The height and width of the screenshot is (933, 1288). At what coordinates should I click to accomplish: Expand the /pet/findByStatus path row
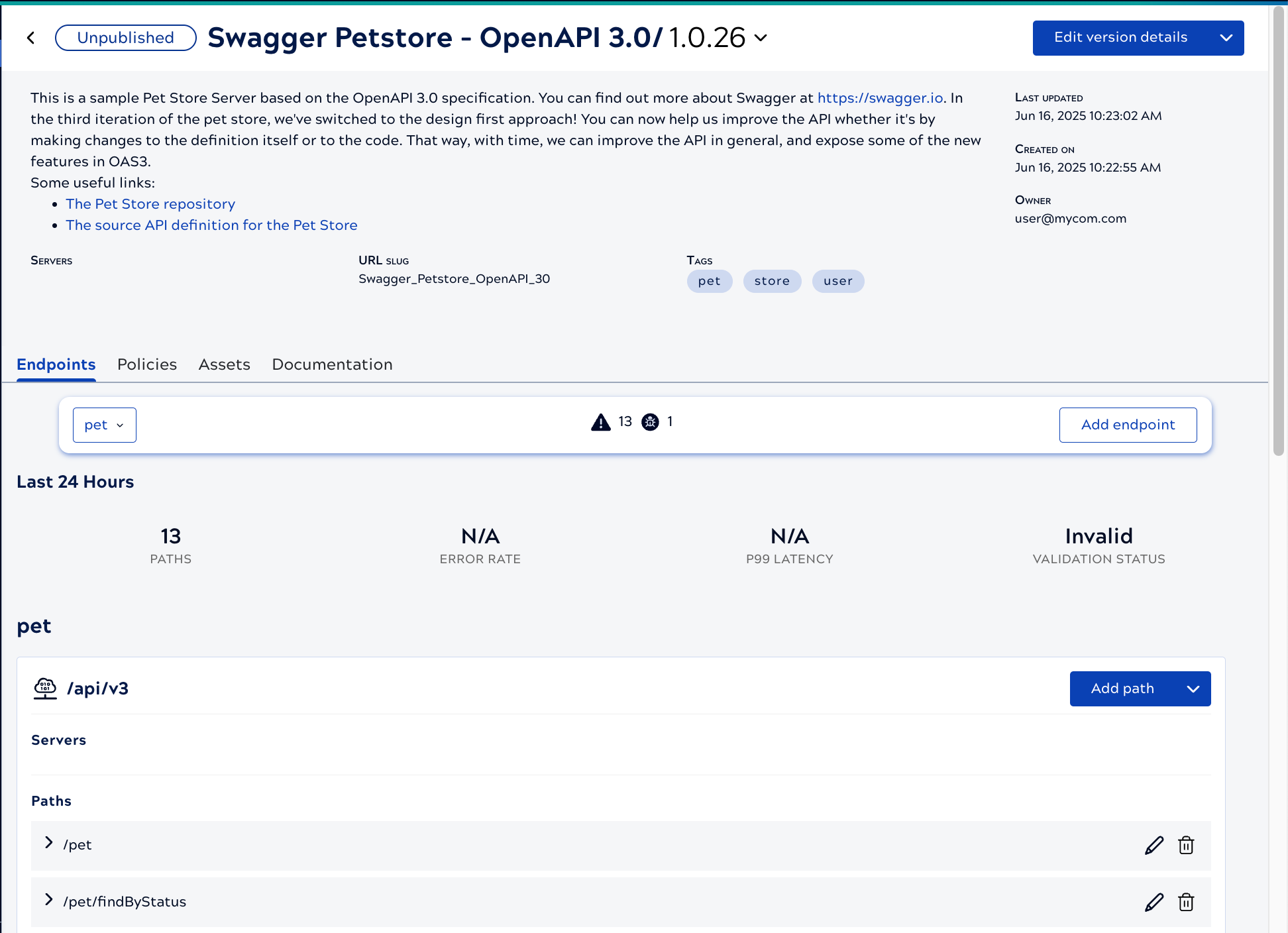tap(48, 900)
